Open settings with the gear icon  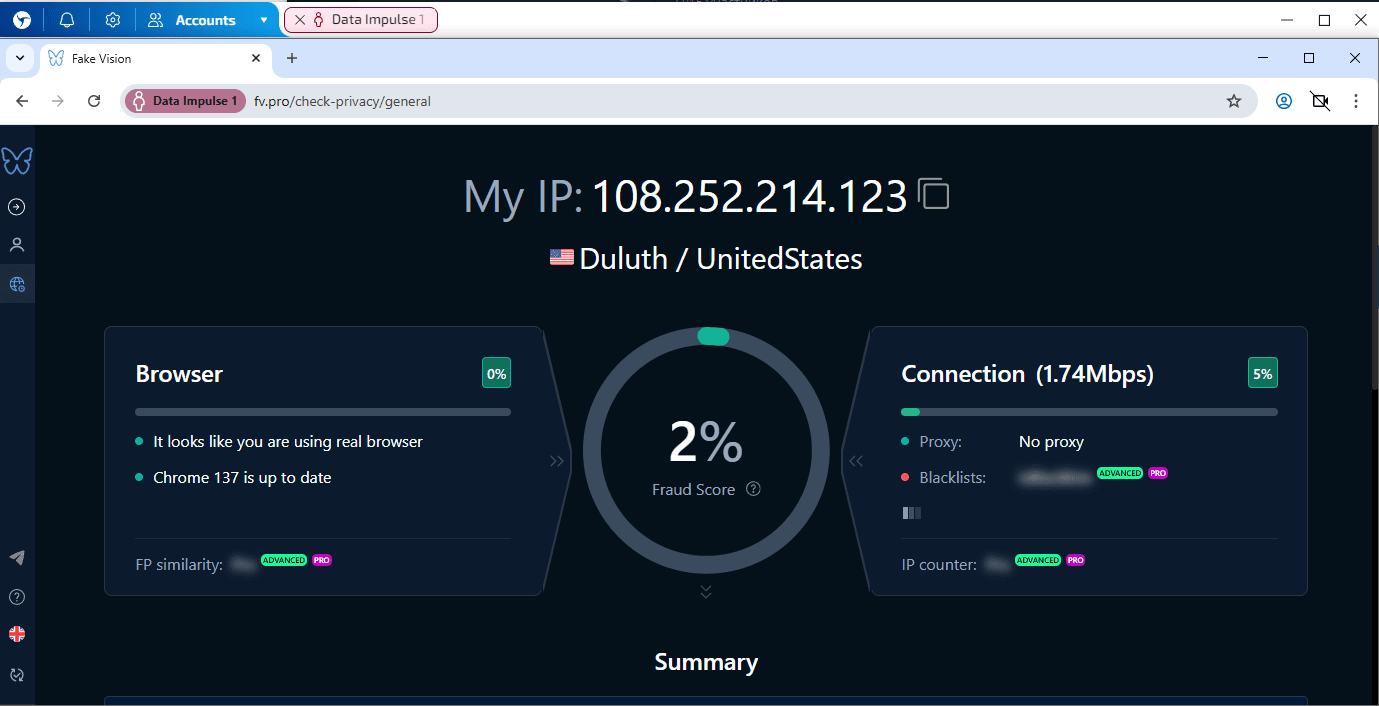112,19
